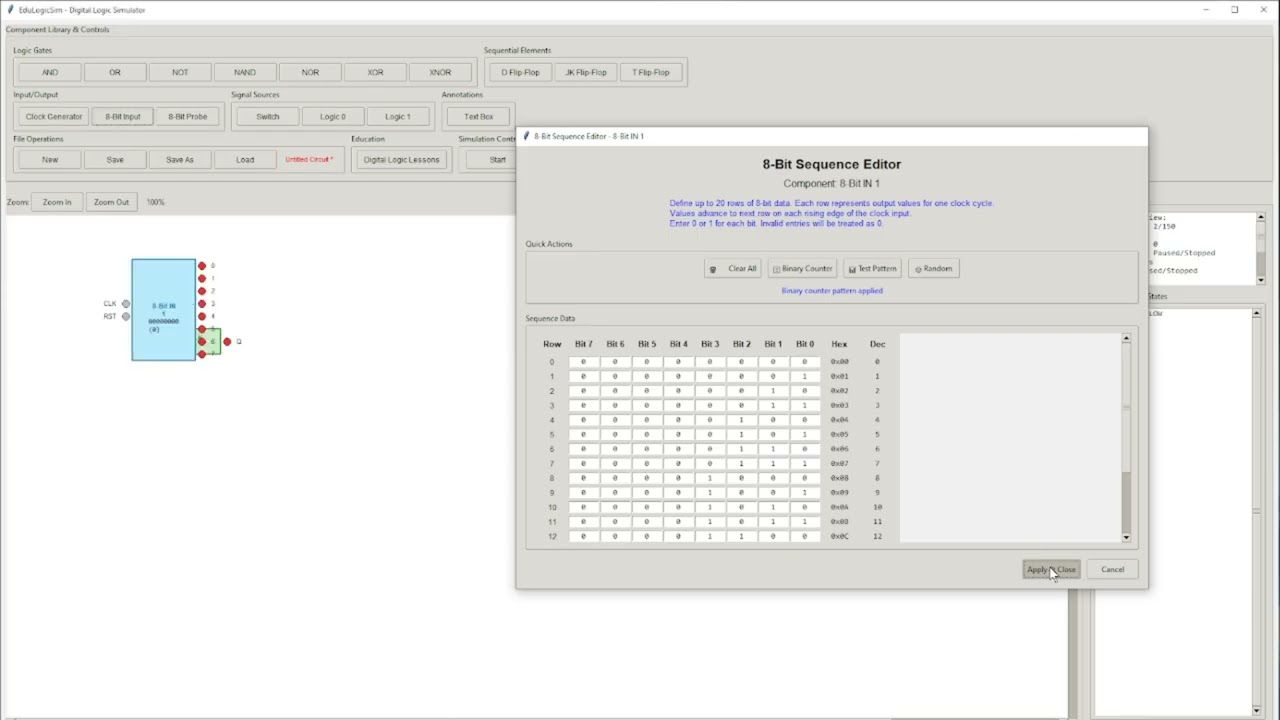Apply the Binary Counter pattern
This screenshot has height=720, width=1280.
pos(802,268)
